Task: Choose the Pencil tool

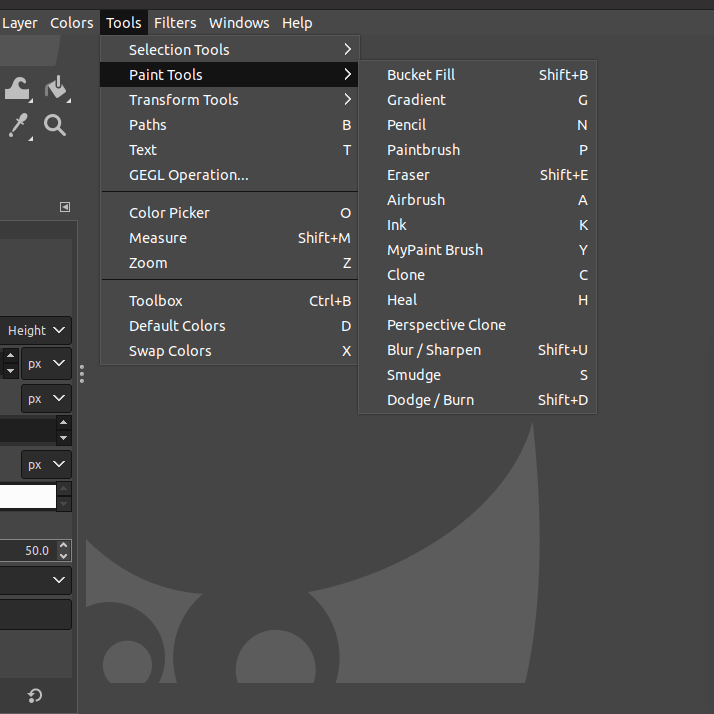Action: coord(478,125)
